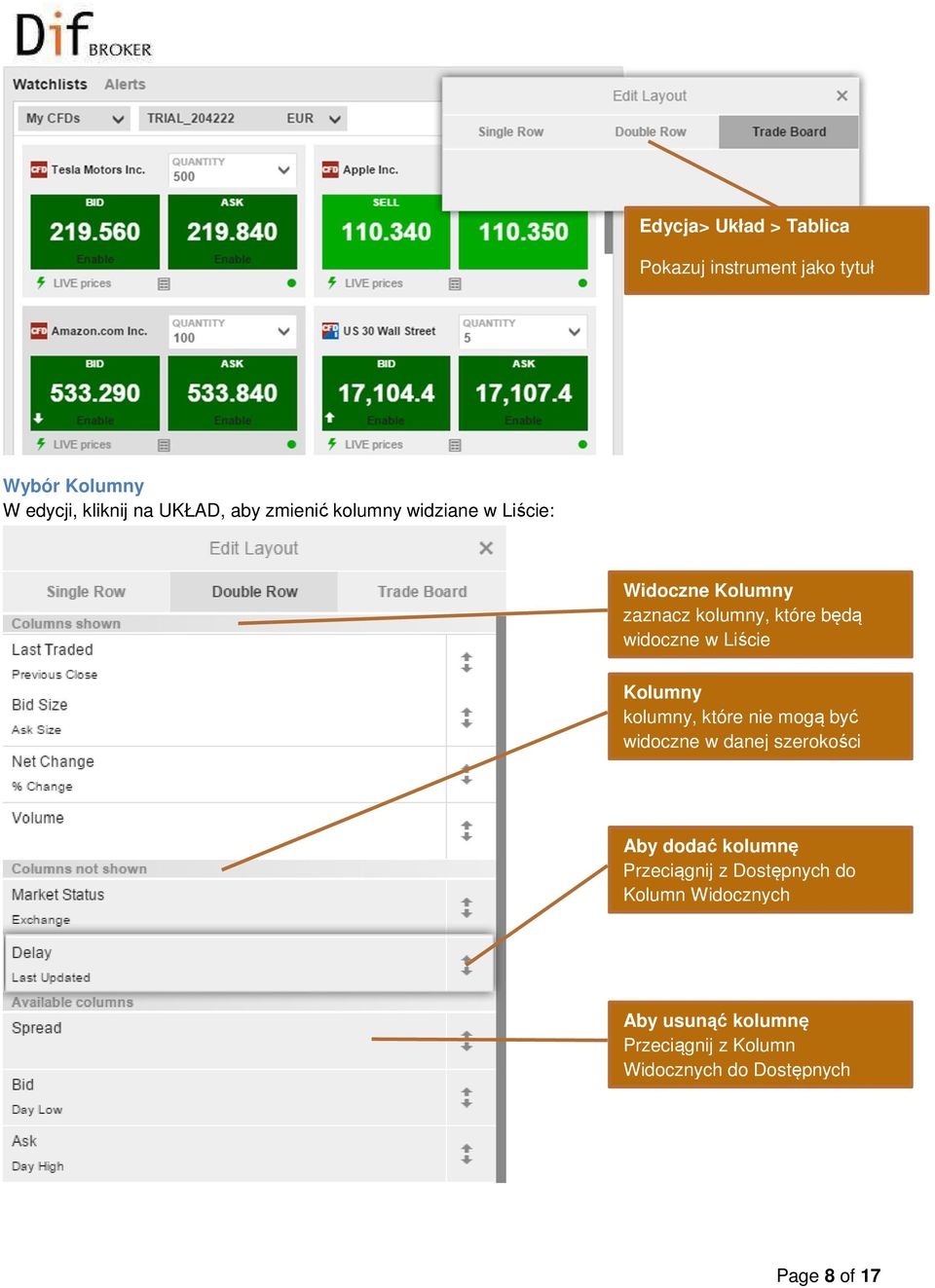Click US 30 Wall Street BID 17,104.4
Screen dimensions: 935x1288
coord(386,393)
